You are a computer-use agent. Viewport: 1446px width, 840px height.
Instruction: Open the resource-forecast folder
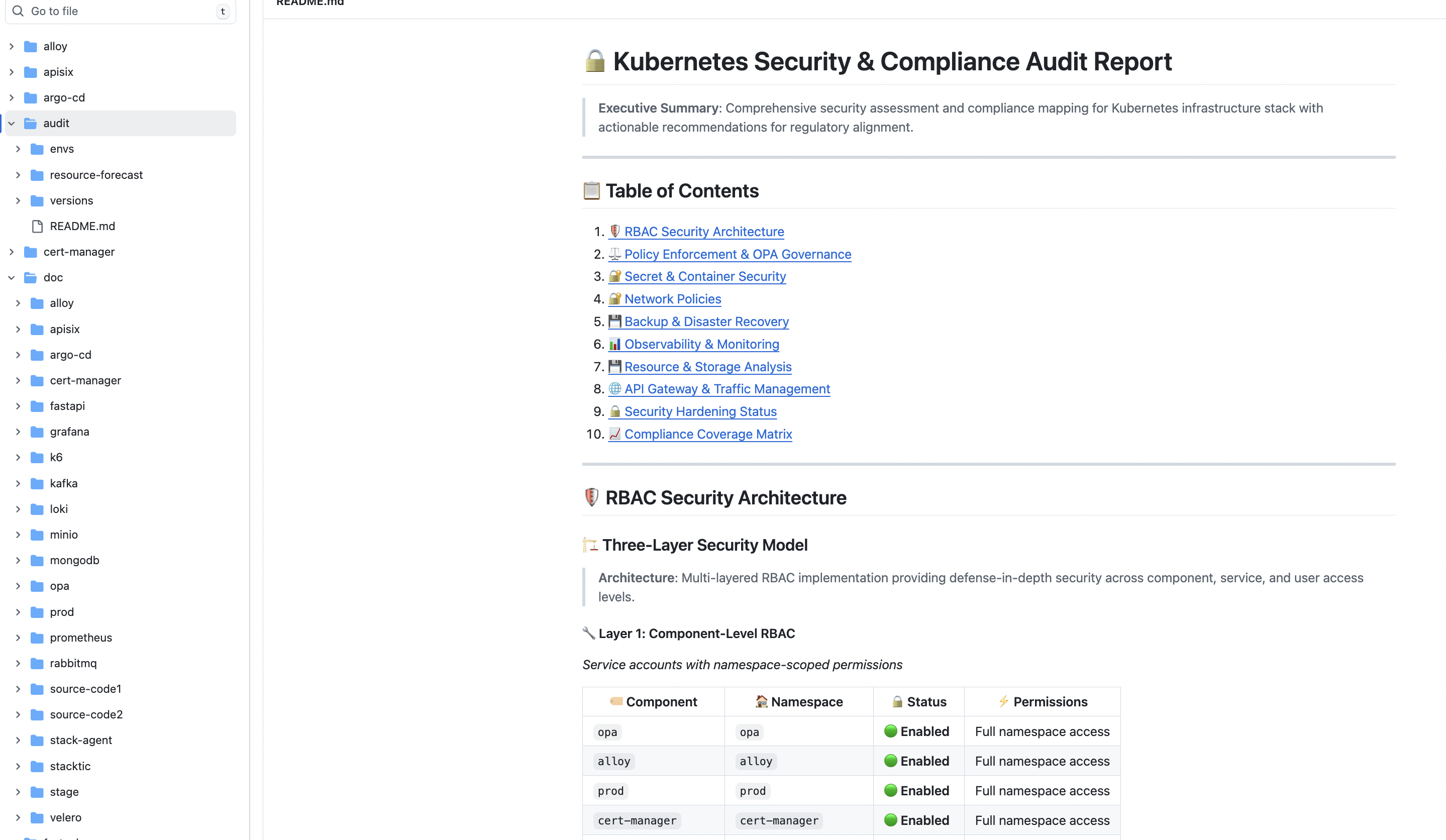point(96,175)
